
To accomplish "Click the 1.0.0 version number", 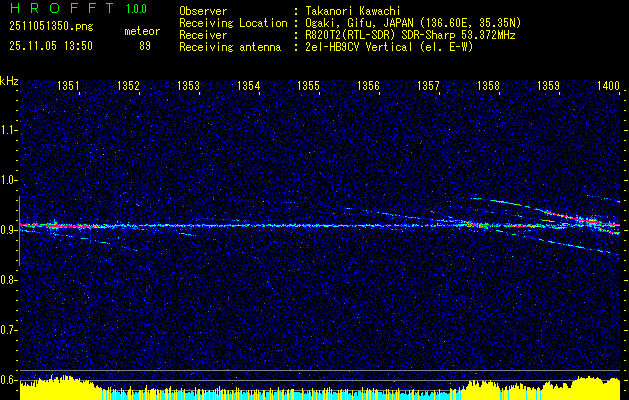I will 139,9.
